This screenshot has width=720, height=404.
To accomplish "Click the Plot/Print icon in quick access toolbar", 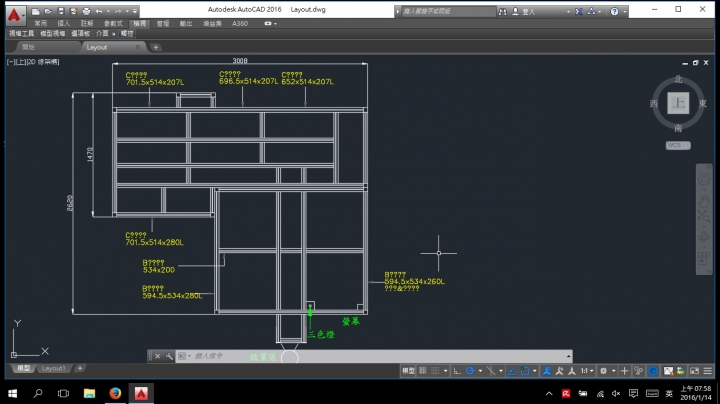I will tap(86, 11).
